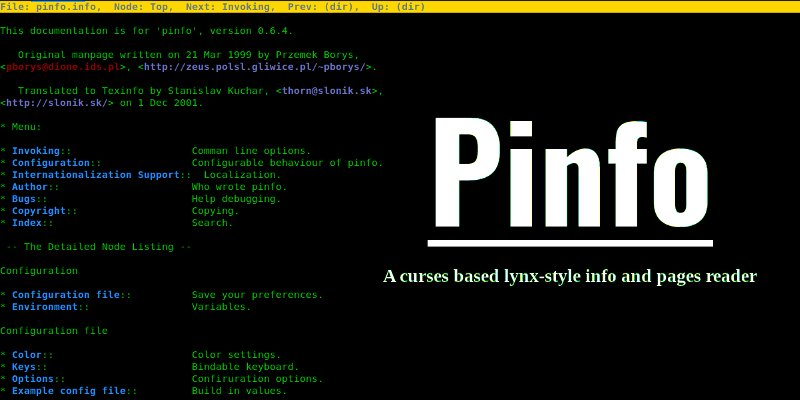Go to the Author node
This screenshot has height=400, width=800.
pyautogui.click(x=30, y=187)
